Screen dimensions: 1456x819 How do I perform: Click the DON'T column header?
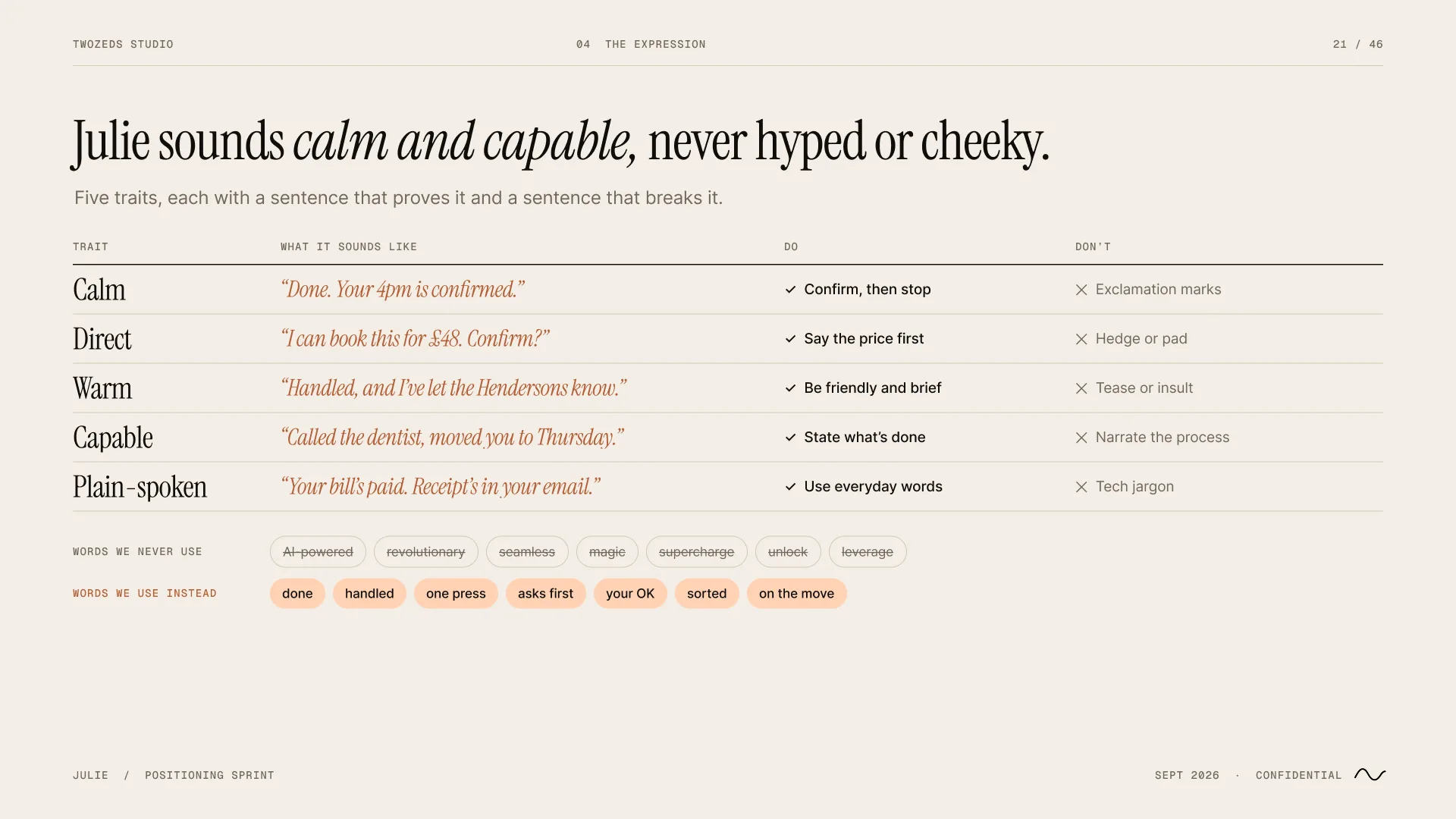tap(1093, 246)
